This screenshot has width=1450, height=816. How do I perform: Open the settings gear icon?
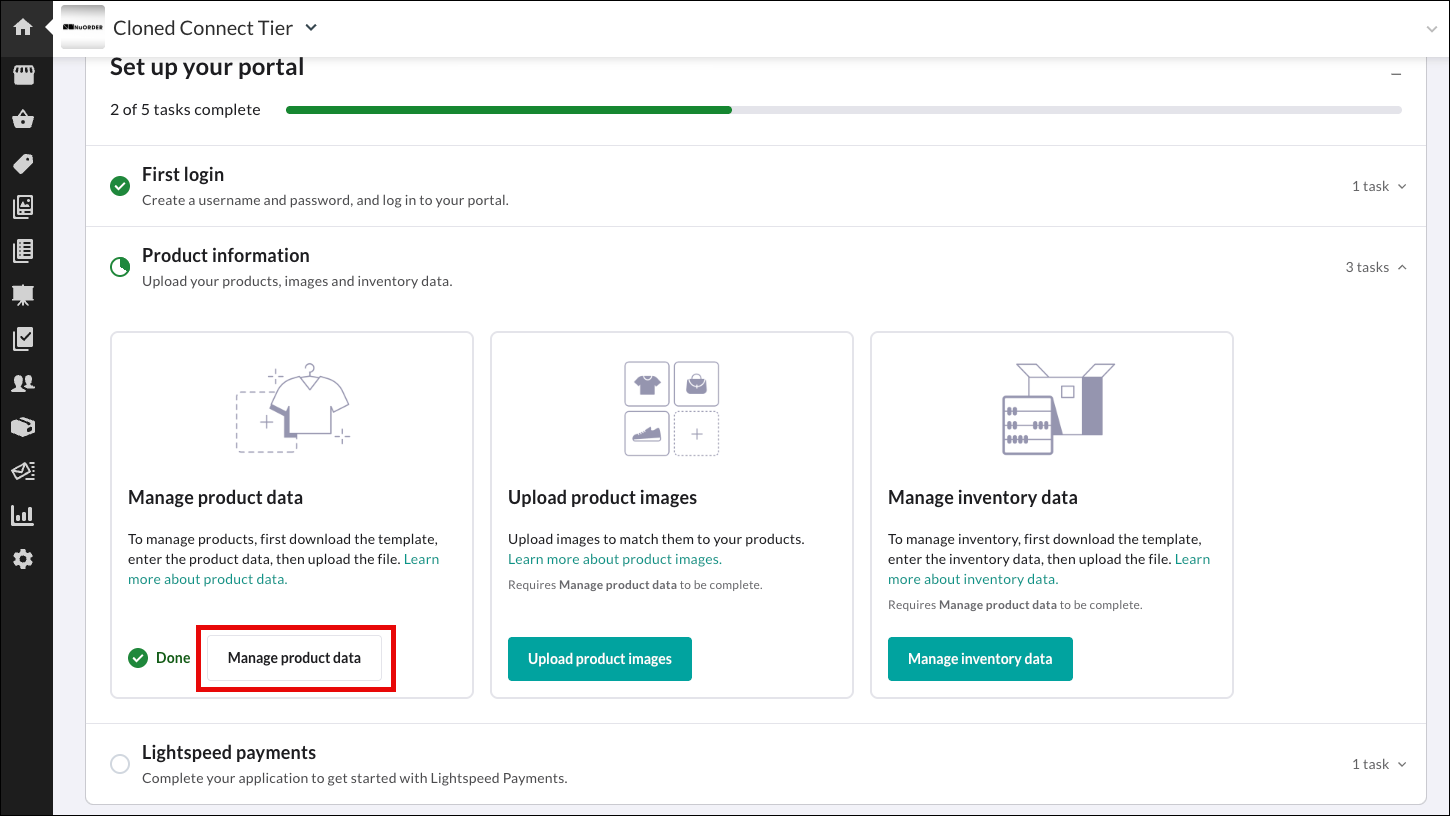pos(23,559)
